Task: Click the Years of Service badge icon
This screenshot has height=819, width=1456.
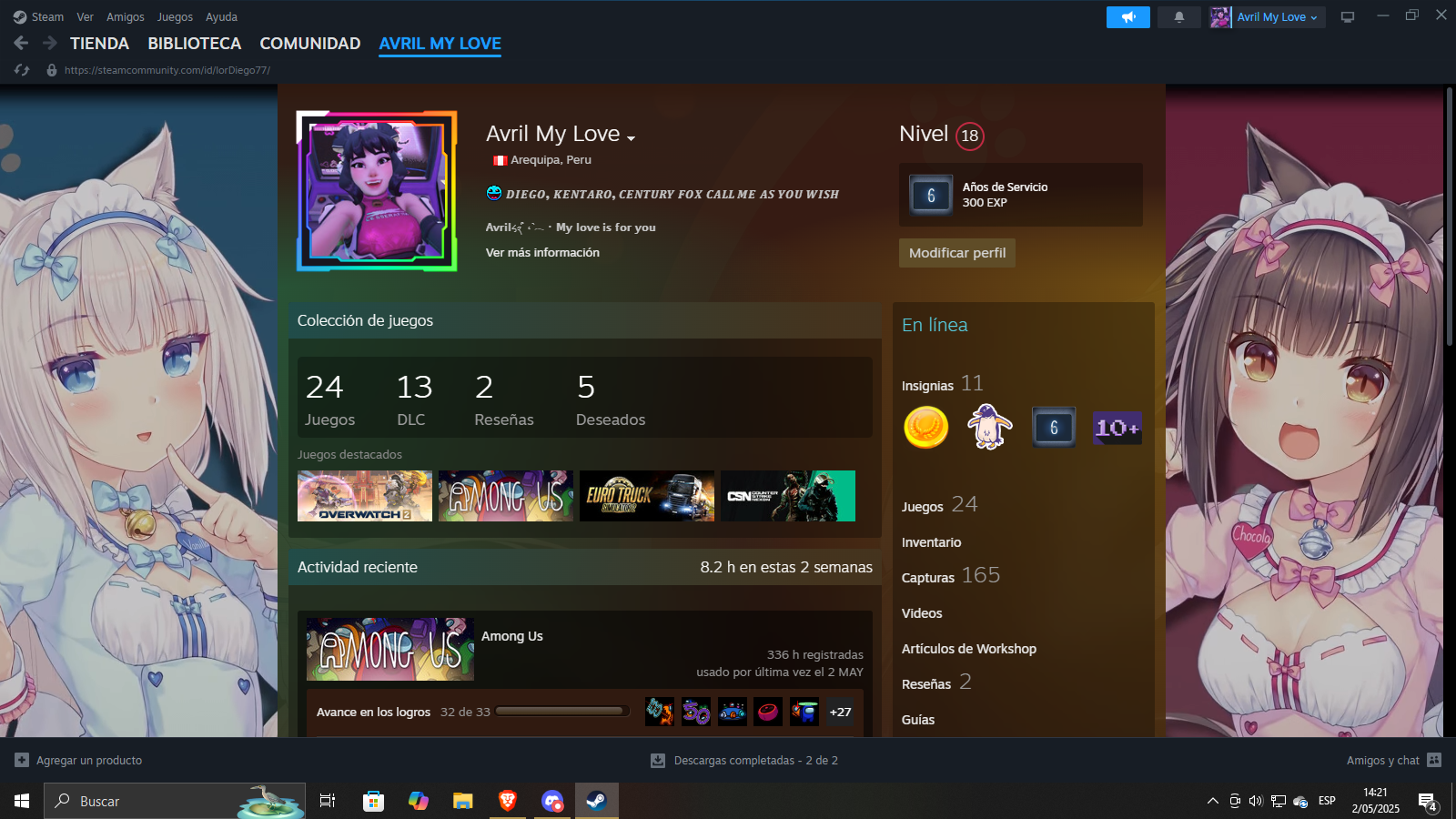Action: 931,195
